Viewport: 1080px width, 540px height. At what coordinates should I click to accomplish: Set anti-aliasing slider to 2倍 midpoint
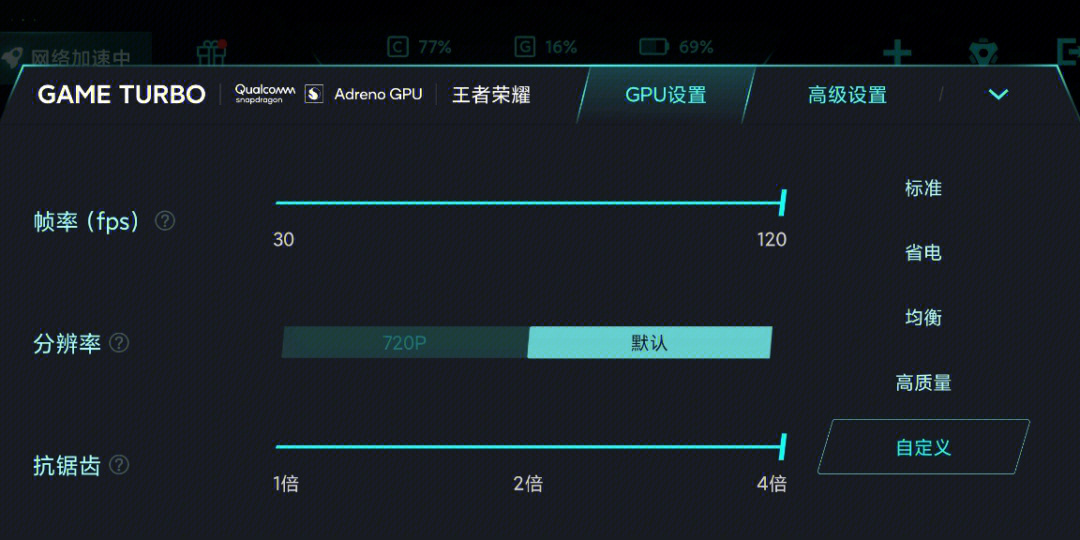coord(528,447)
